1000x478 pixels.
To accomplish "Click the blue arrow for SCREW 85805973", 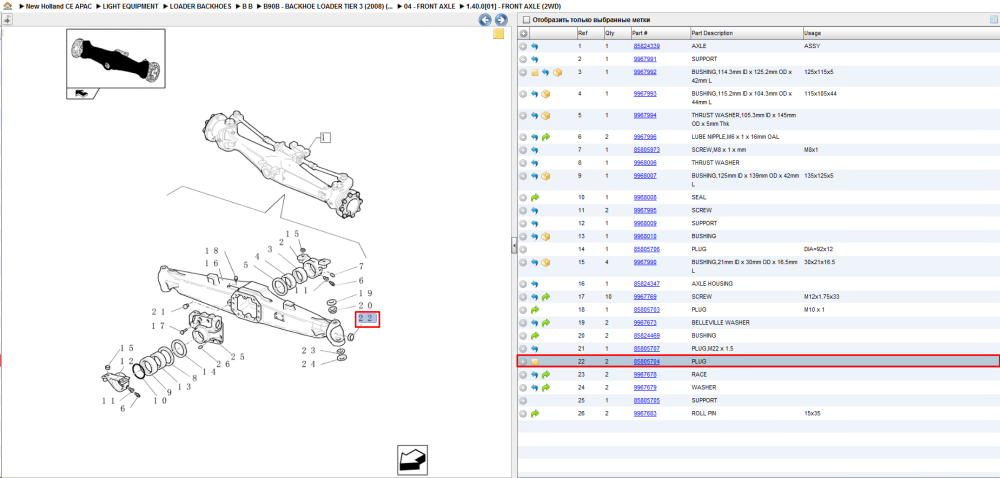I will pos(534,150).
